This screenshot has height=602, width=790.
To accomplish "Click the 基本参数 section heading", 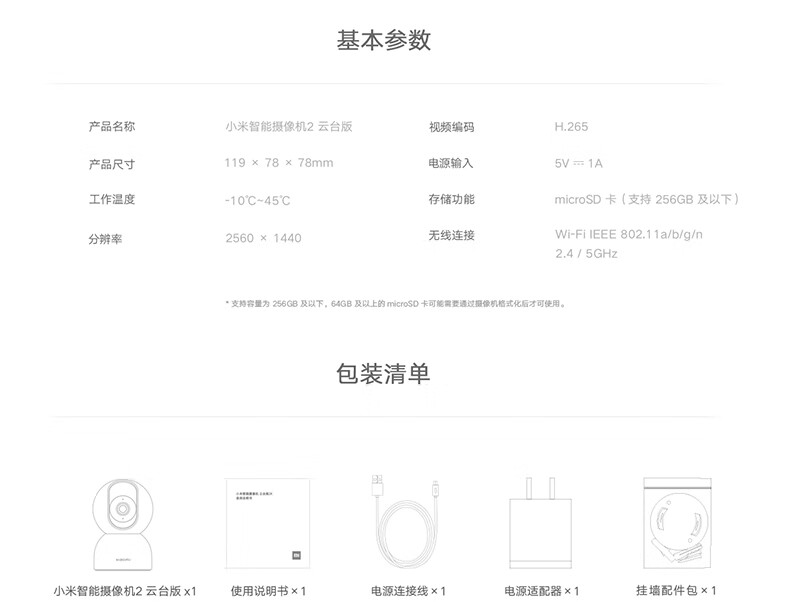I will 384,41.
